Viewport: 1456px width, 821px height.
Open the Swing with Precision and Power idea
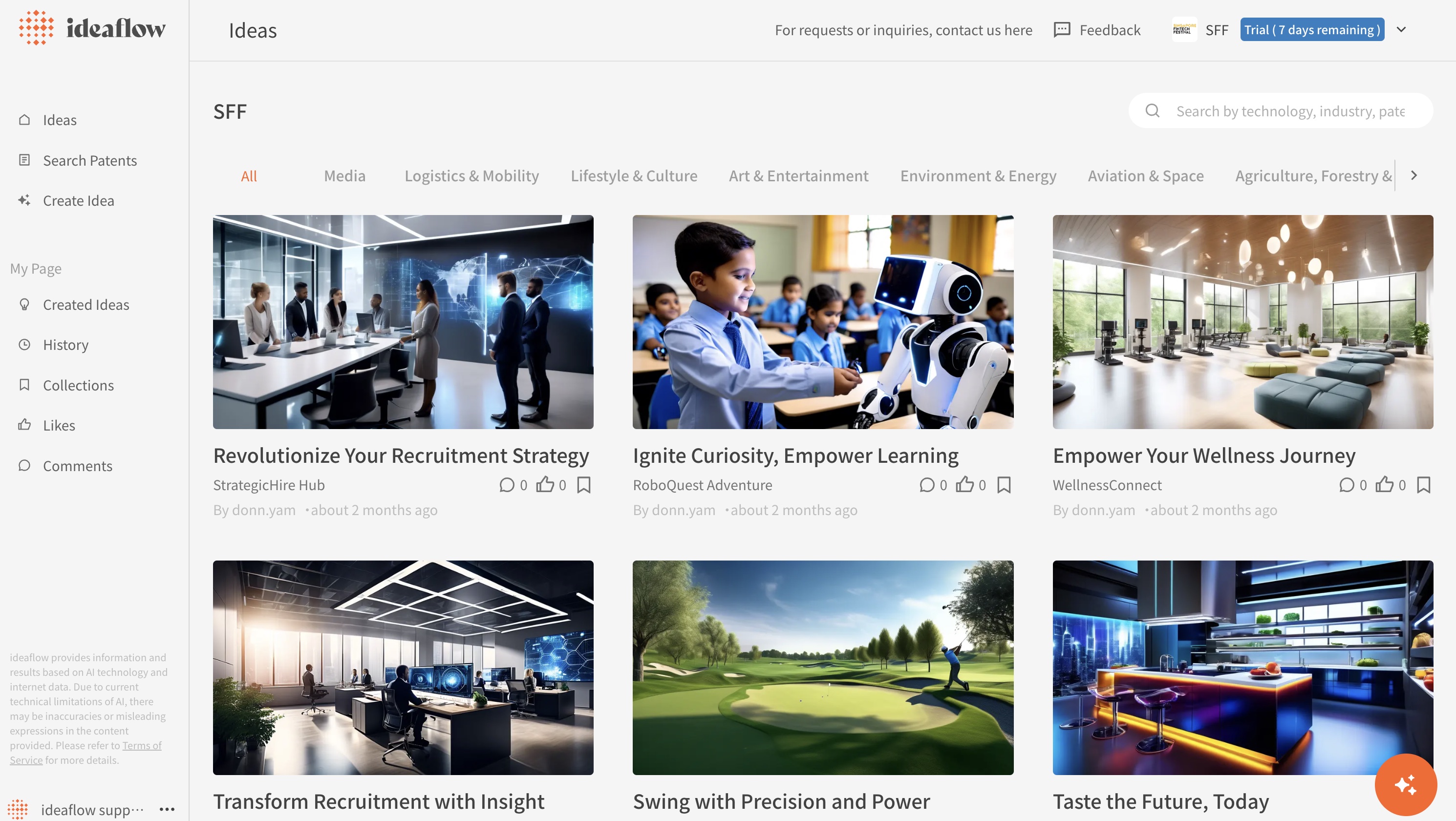pyautogui.click(x=780, y=800)
